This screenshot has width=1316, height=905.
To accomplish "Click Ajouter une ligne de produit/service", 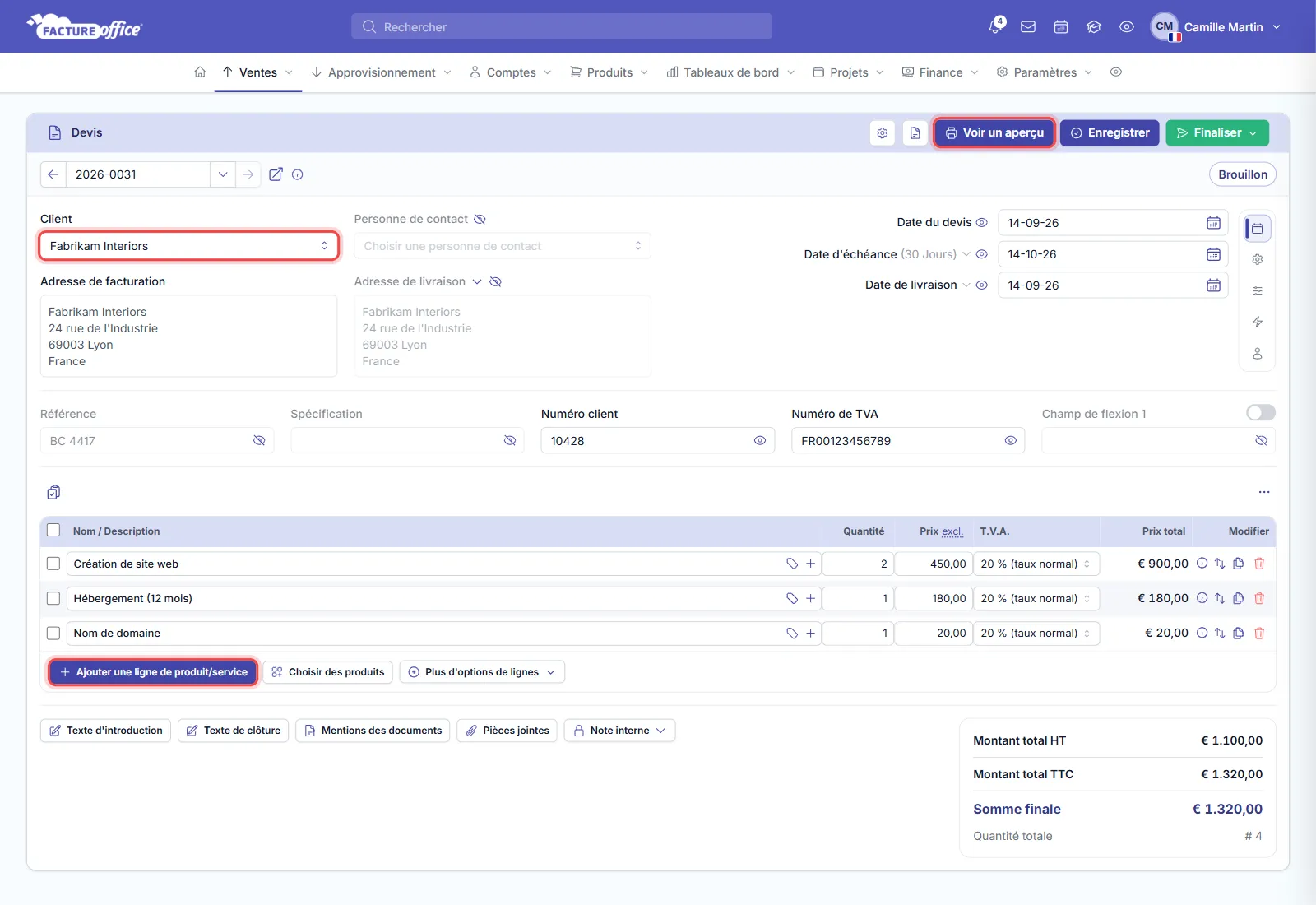I will point(153,672).
